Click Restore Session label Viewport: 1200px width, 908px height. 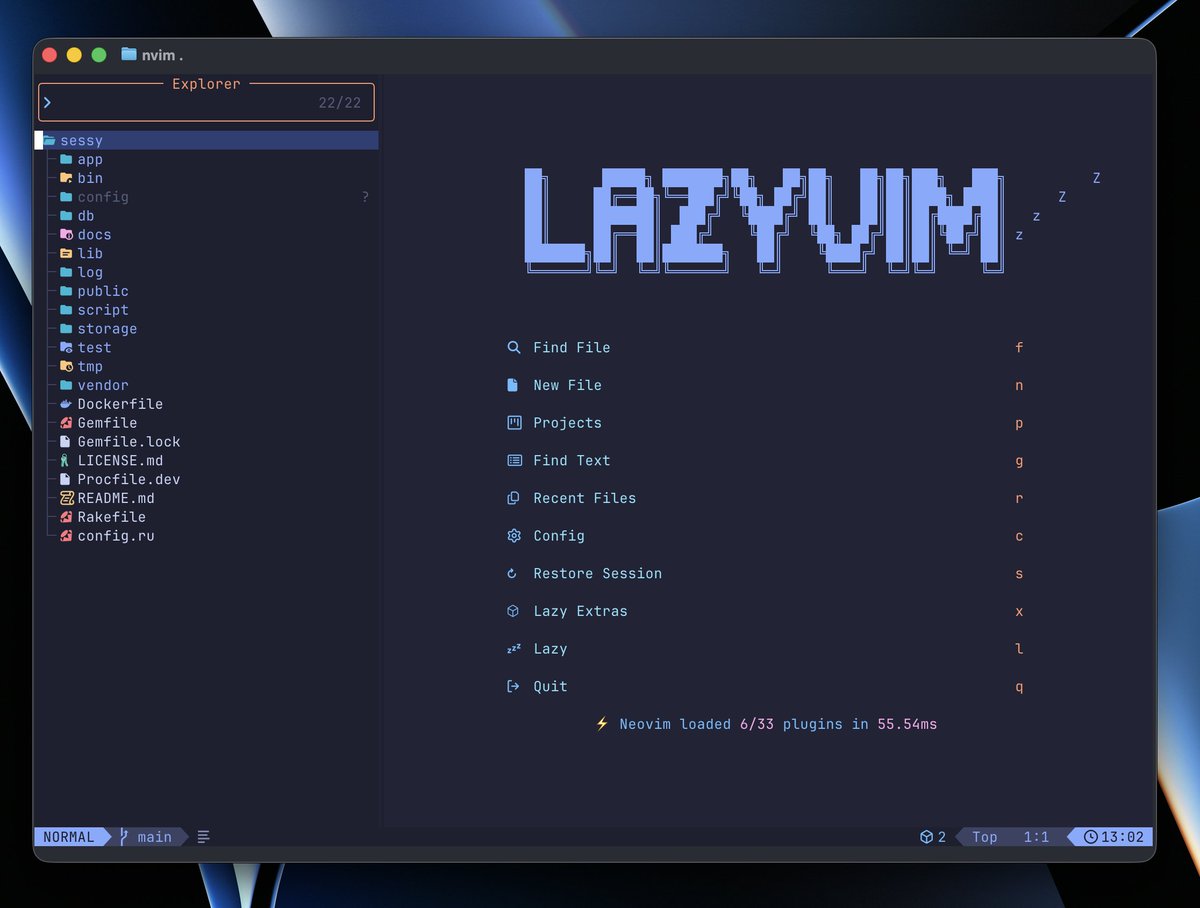pyautogui.click(x=598, y=574)
